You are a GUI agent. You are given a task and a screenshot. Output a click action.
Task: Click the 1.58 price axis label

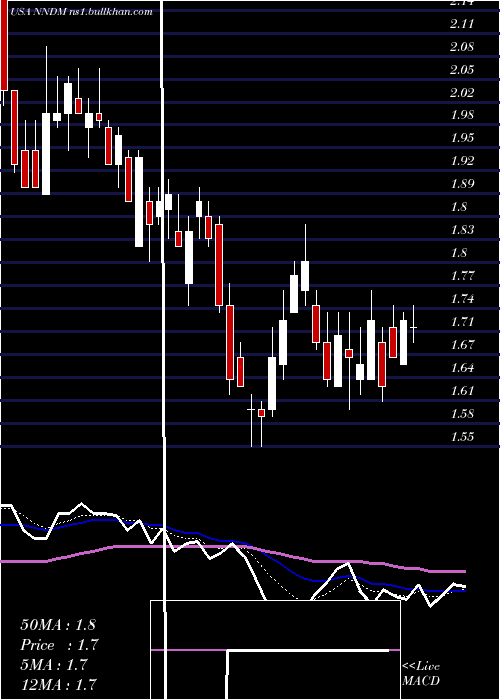462,413
